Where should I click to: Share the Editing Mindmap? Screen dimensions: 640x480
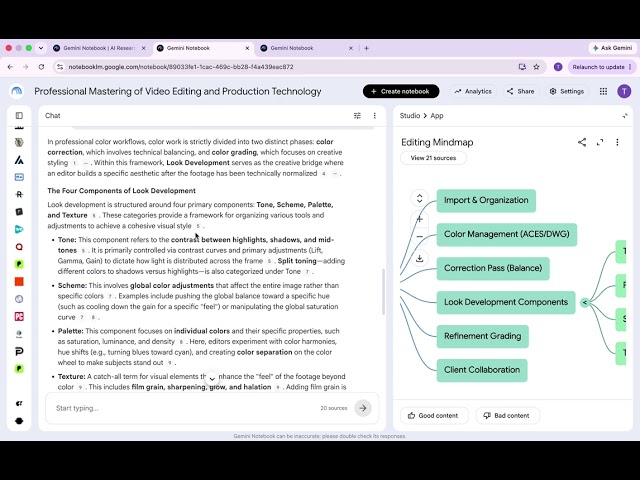pos(582,142)
